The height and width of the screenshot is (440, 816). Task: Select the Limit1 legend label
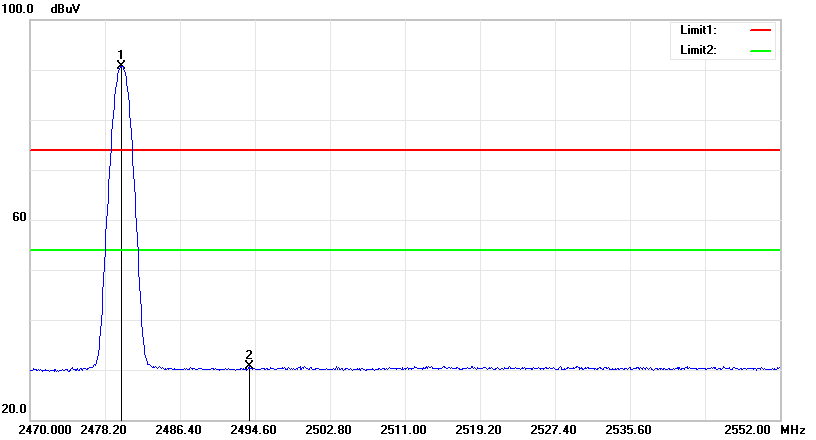click(698, 30)
